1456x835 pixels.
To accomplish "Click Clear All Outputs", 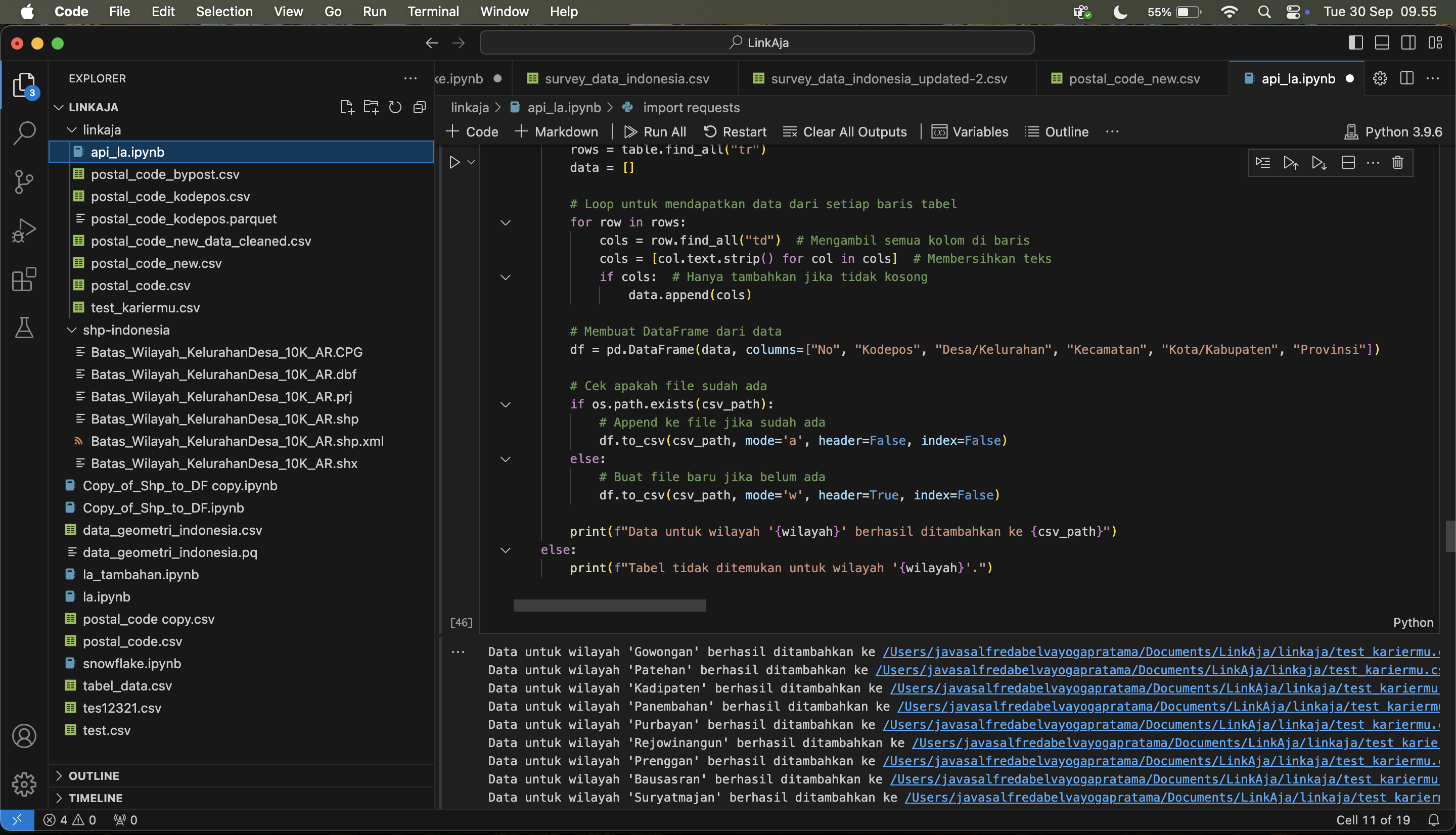I will (x=845, y=132).
